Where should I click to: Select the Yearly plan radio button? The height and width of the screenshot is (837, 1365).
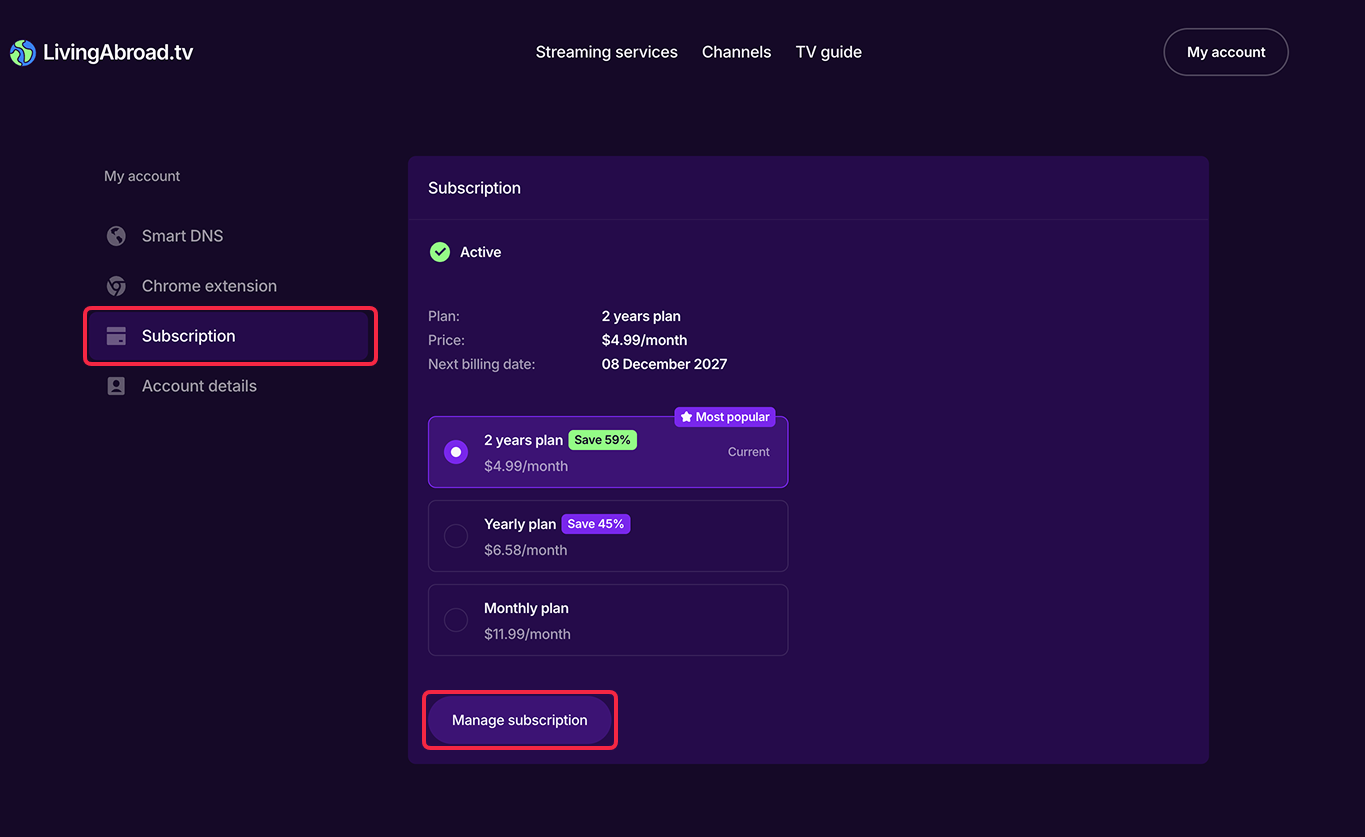pos(456,536)
